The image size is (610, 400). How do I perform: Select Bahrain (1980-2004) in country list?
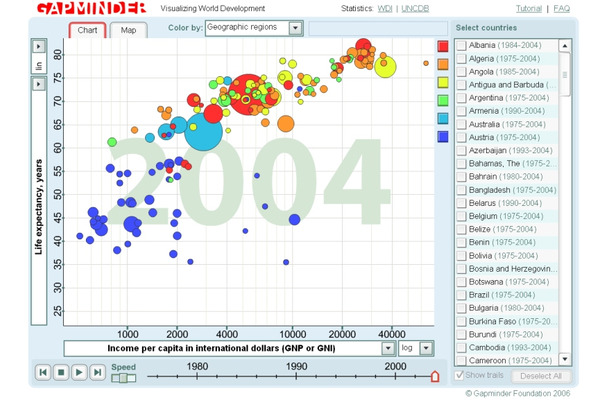(x=507, y=177)
